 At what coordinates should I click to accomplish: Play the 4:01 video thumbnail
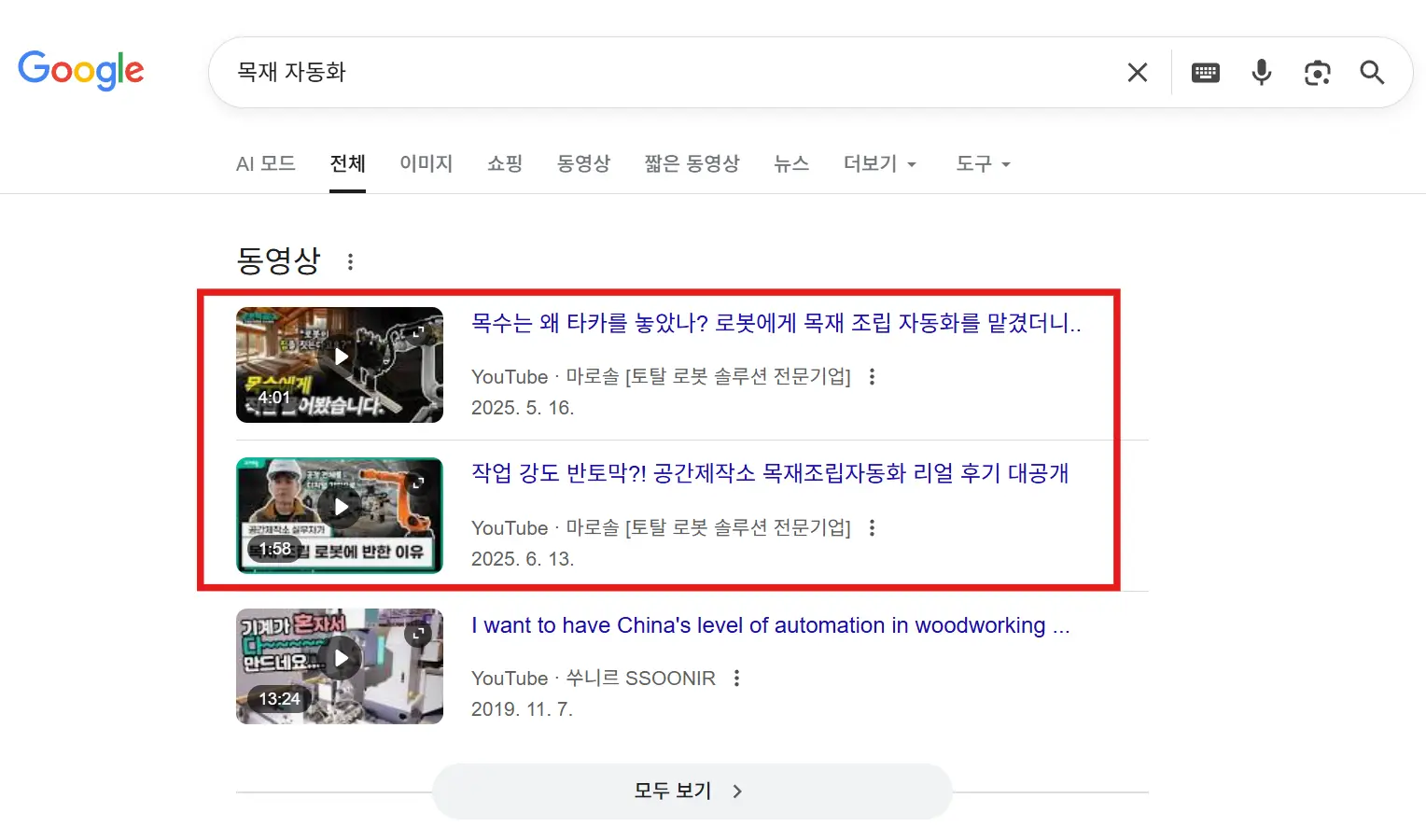[340, 365]
